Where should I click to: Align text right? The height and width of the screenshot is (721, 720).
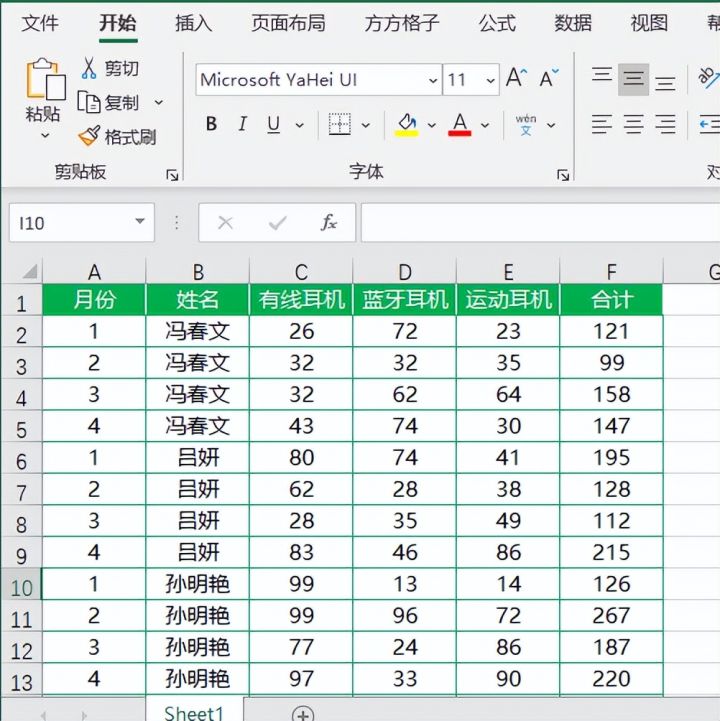tap(665, 124)
